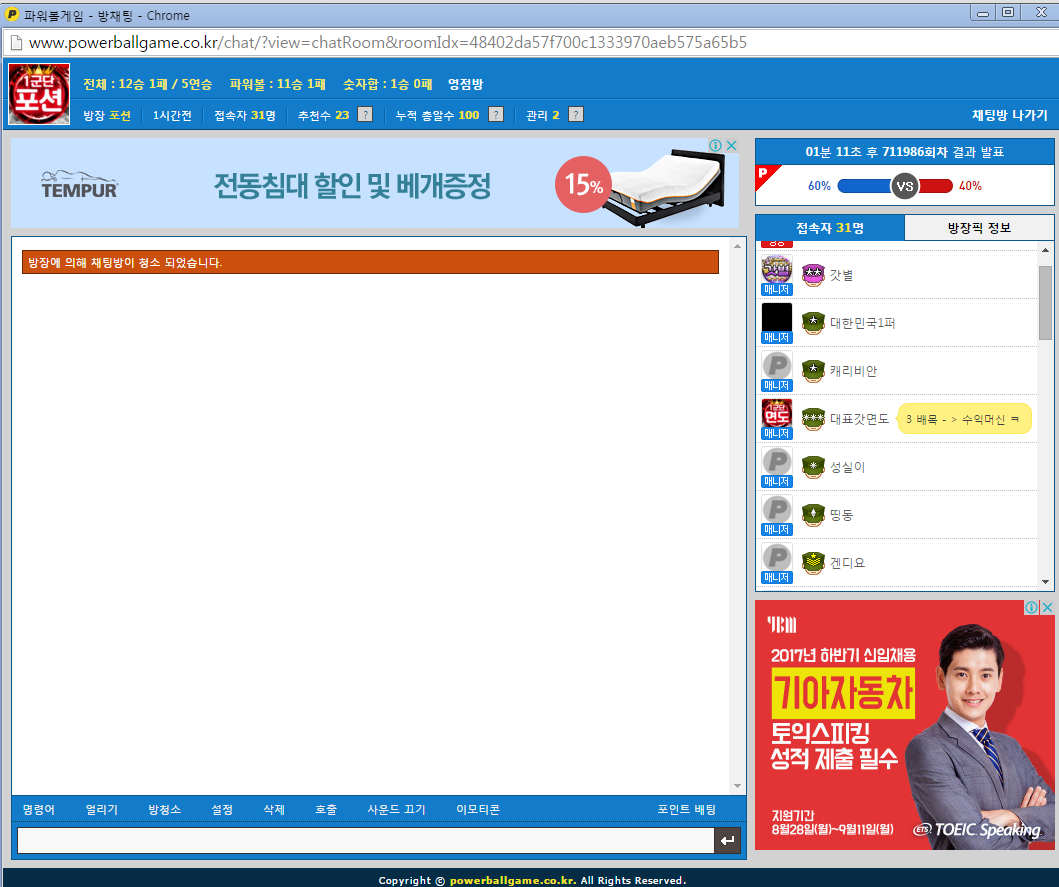Screen dimensions: 1059x887
Task: Open 설정 in chat toolbar
Action: (222, 809)
